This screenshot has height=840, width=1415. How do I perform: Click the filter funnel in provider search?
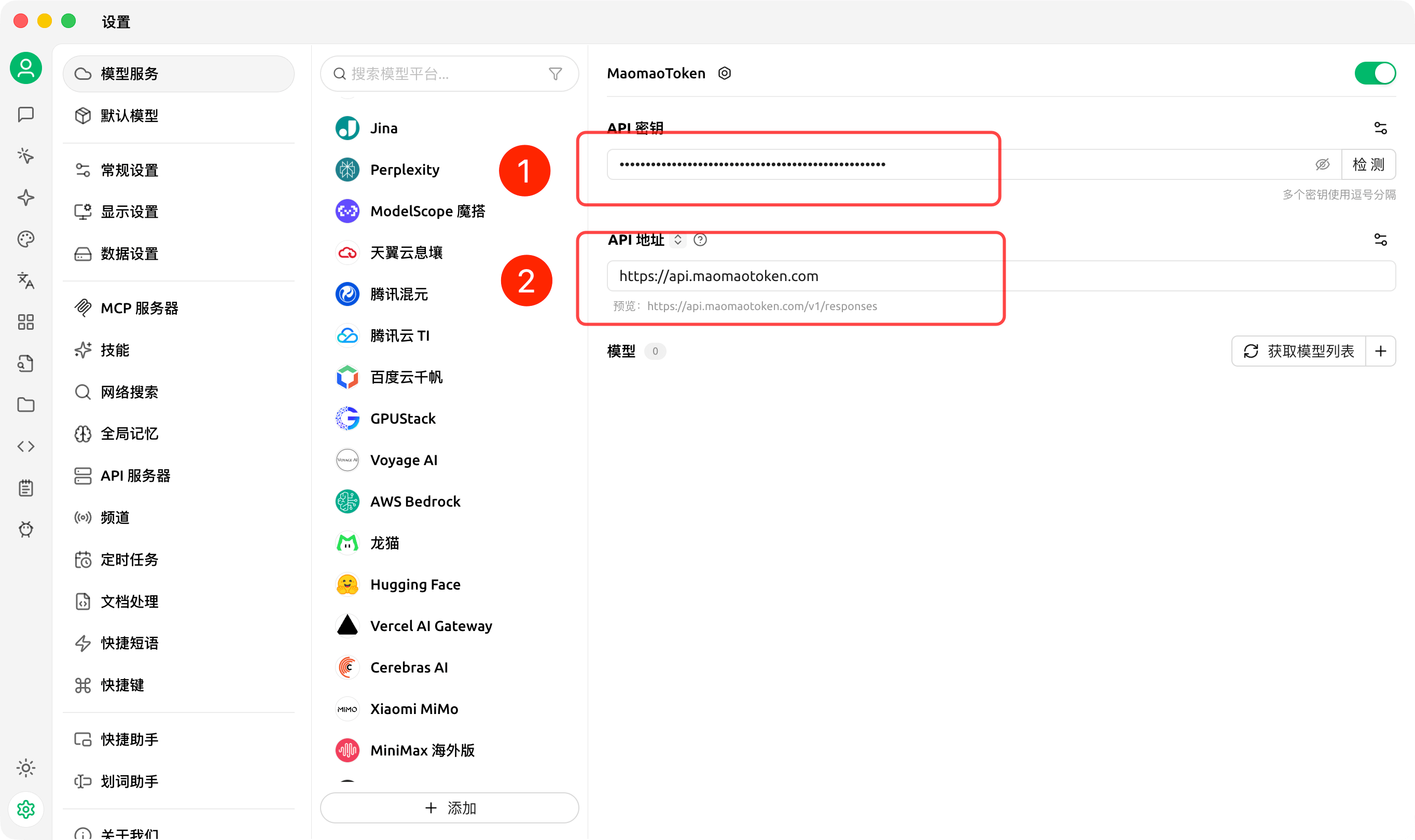point(556,74)
